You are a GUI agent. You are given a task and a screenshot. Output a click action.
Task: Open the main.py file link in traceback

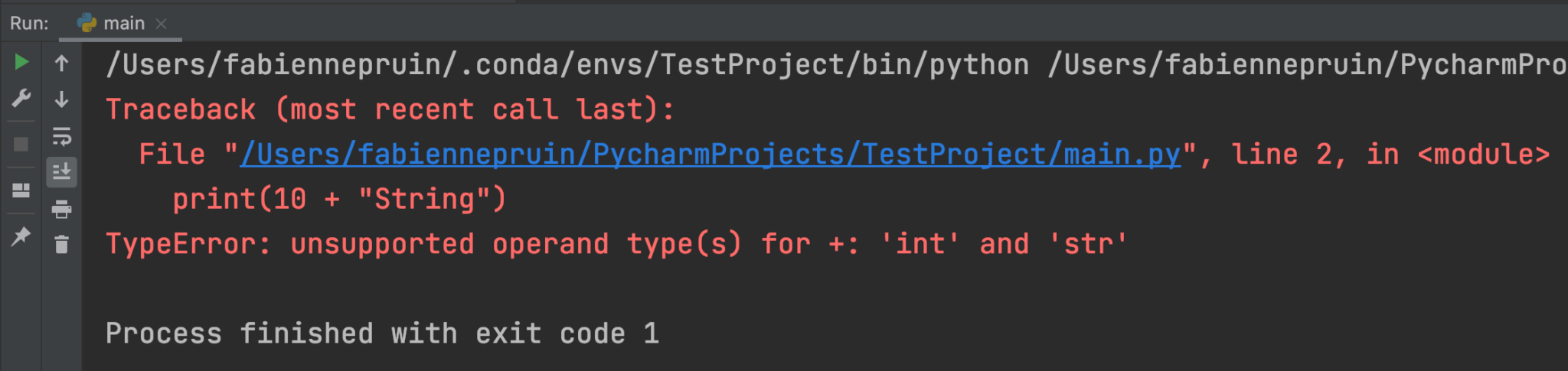coord(710,155)
